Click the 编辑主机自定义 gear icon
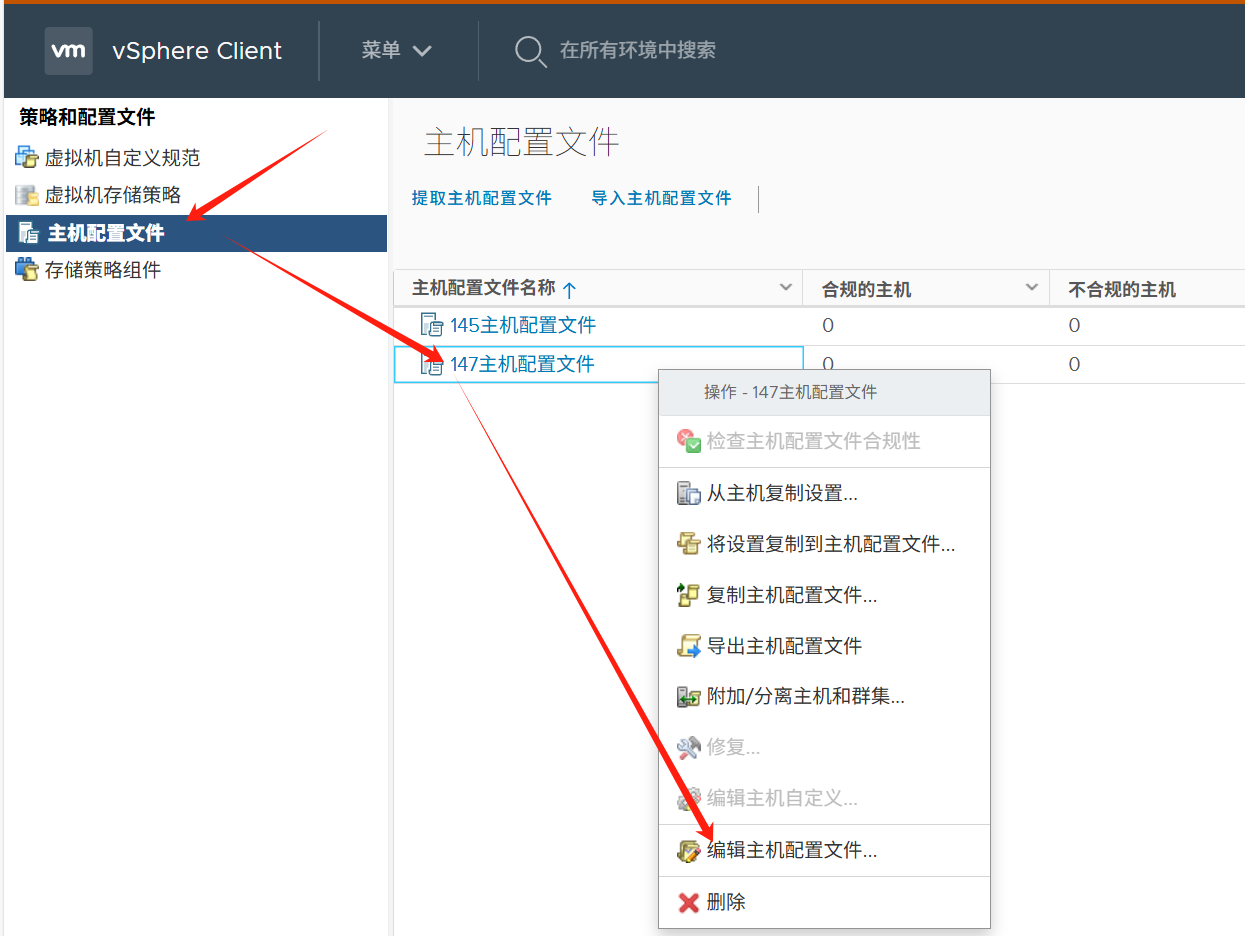This screenshot has width=1245, height=936. coord(689,799)
